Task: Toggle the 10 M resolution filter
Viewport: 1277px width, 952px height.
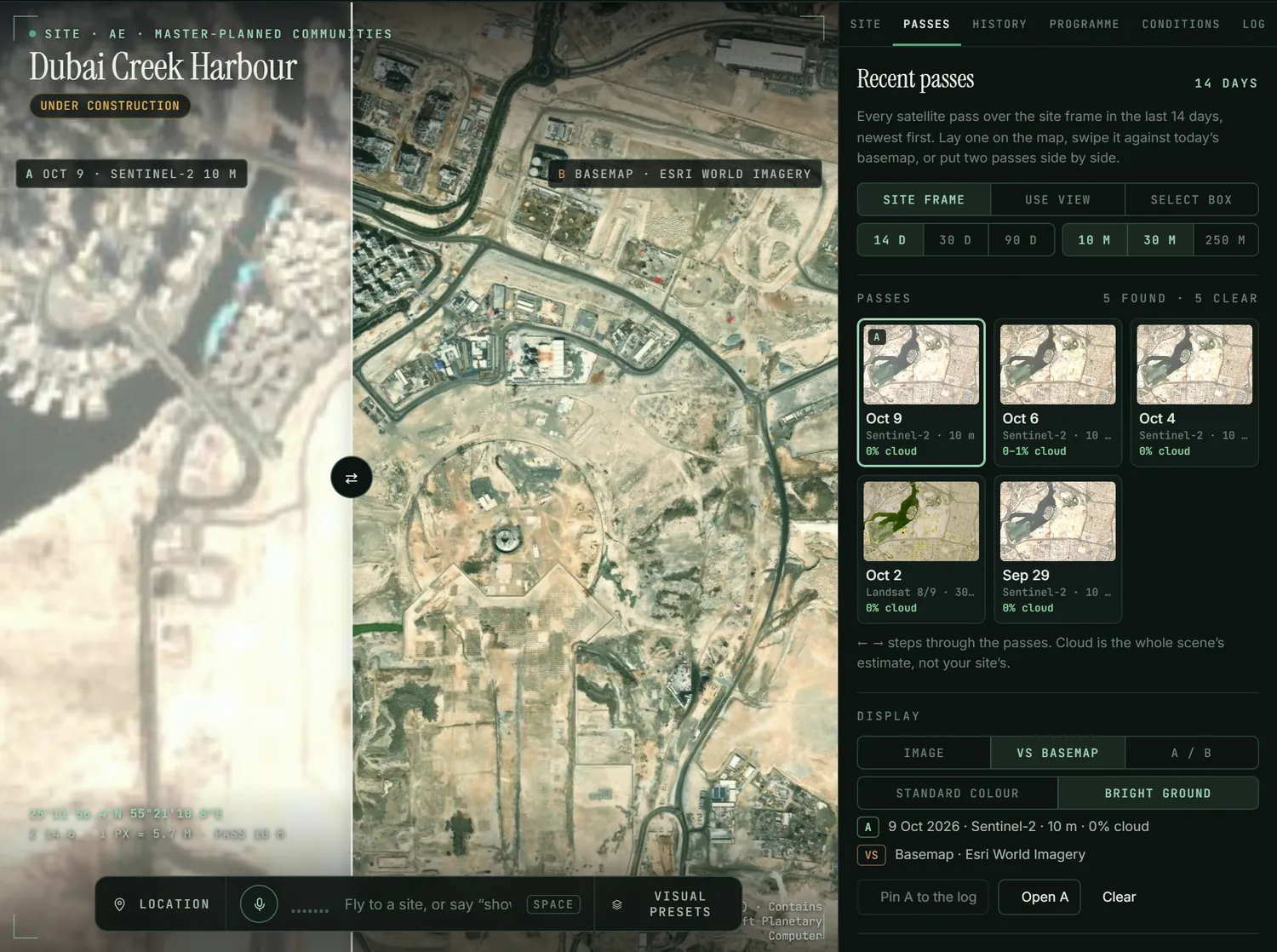Action: click(x=1095, y=240)
